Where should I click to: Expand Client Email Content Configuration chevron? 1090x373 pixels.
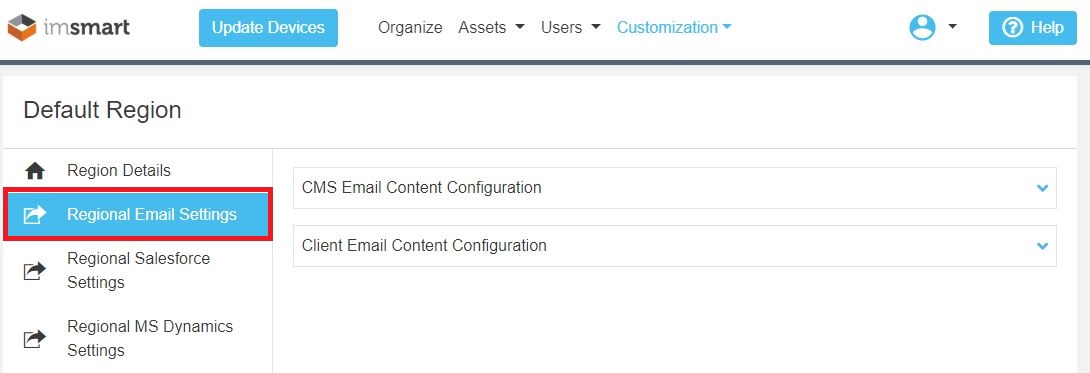point(1042,245)
